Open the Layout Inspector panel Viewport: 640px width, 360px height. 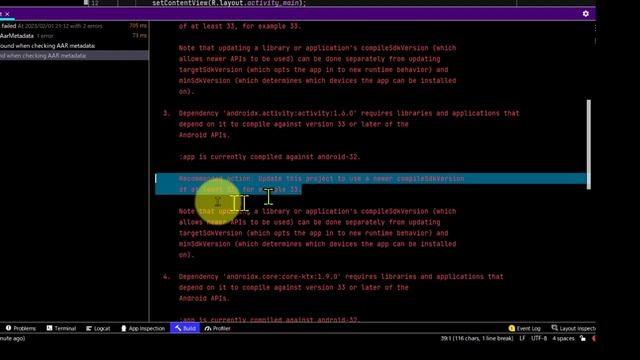573,328
